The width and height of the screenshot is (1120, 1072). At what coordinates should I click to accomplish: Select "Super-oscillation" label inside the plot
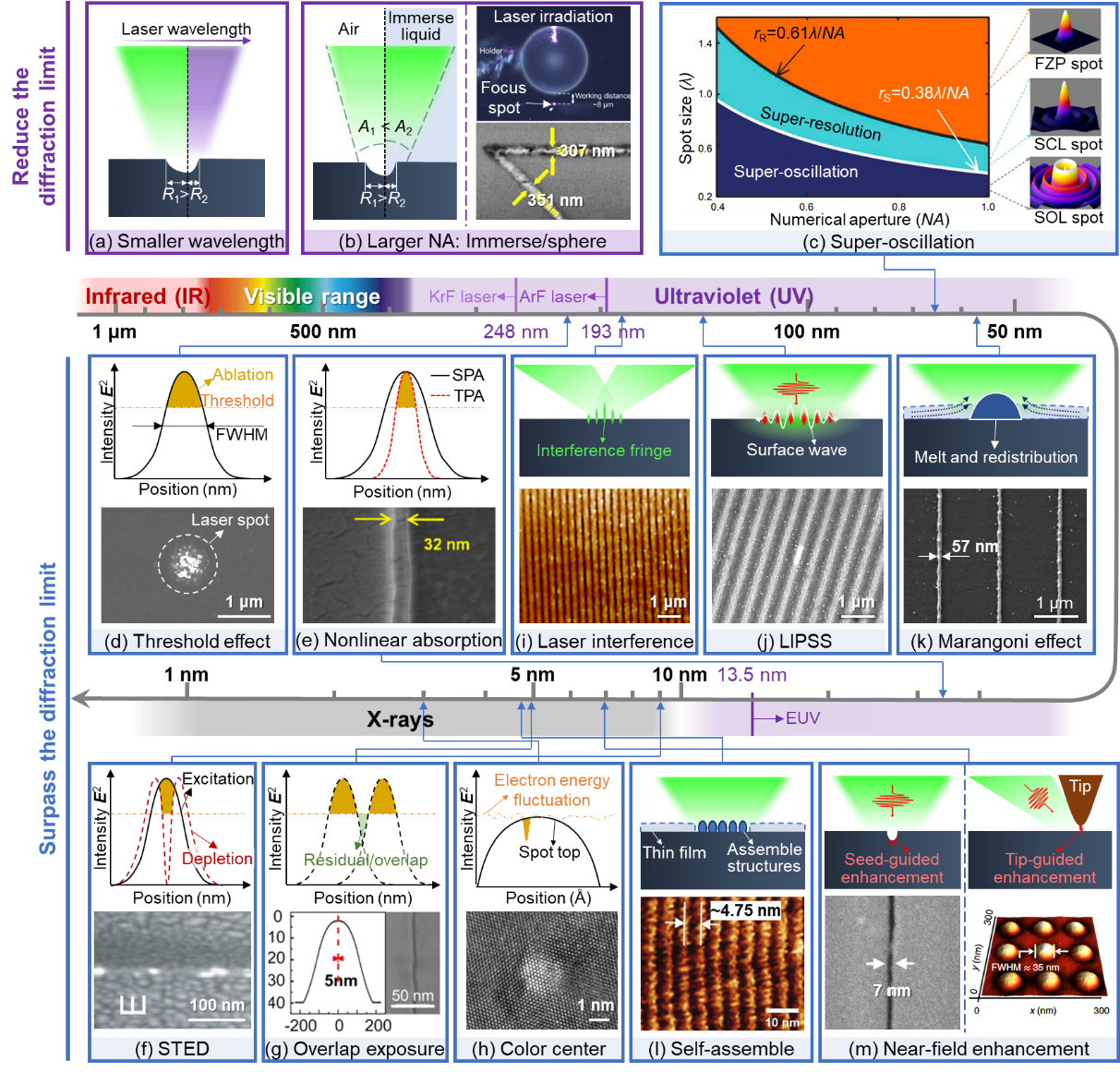pos(796,172)
